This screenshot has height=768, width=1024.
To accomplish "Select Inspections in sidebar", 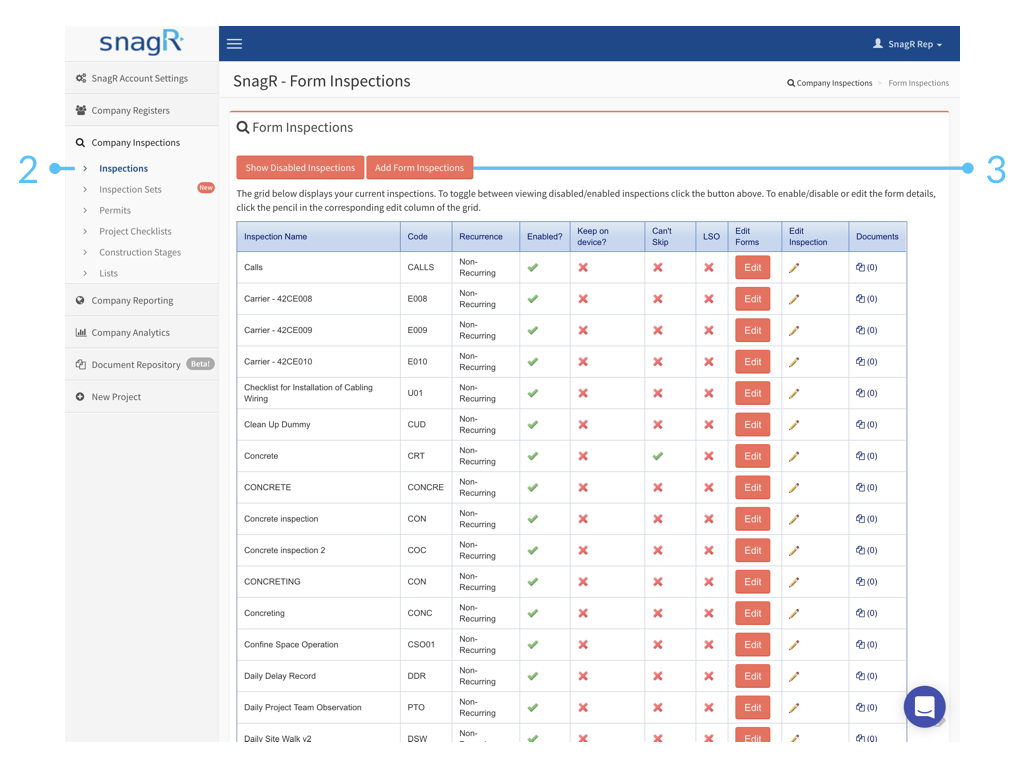I will tap(123, 168).
